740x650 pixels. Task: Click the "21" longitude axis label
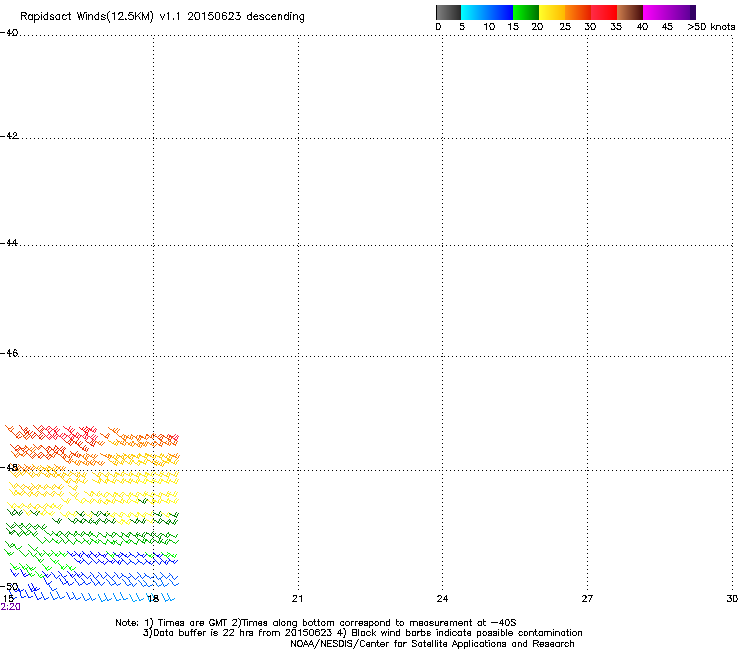pos(297,599)
